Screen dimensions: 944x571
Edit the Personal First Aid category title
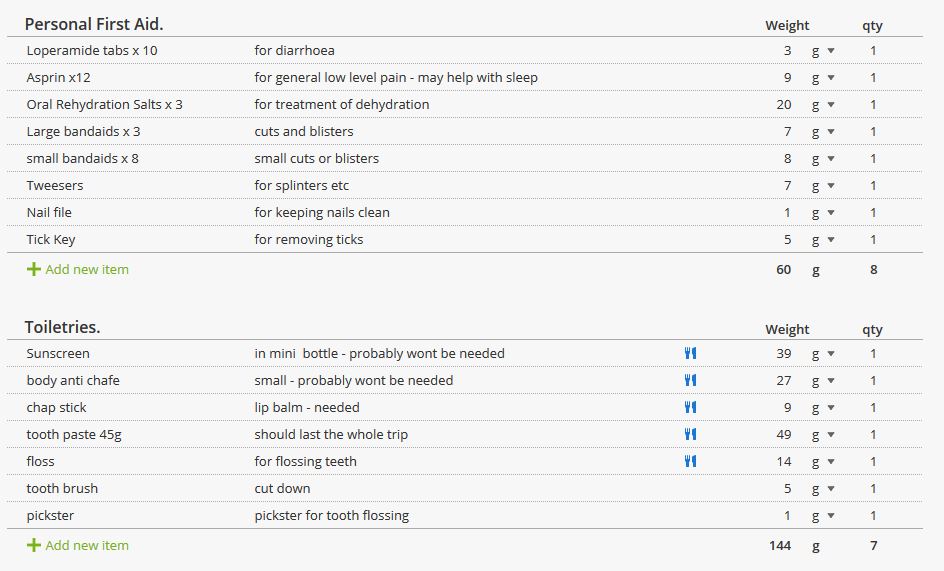(94, 24)
